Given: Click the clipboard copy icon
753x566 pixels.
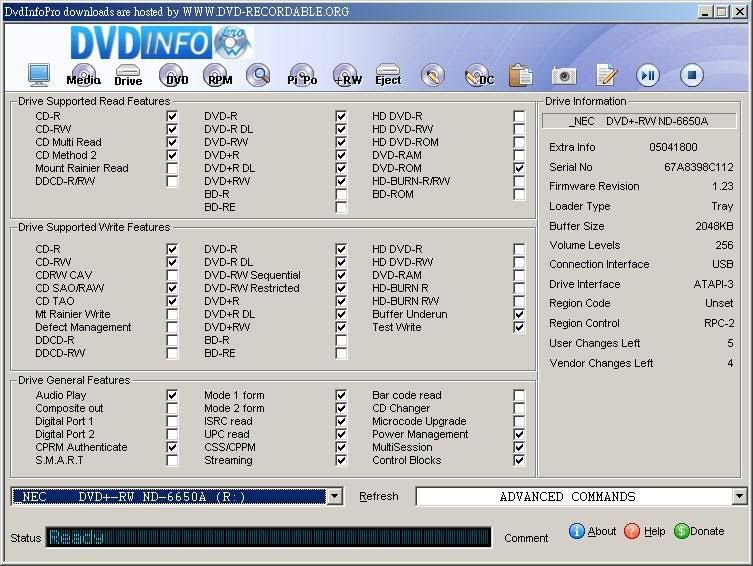Looking at the screenshot, I should (x=521, y=75).
